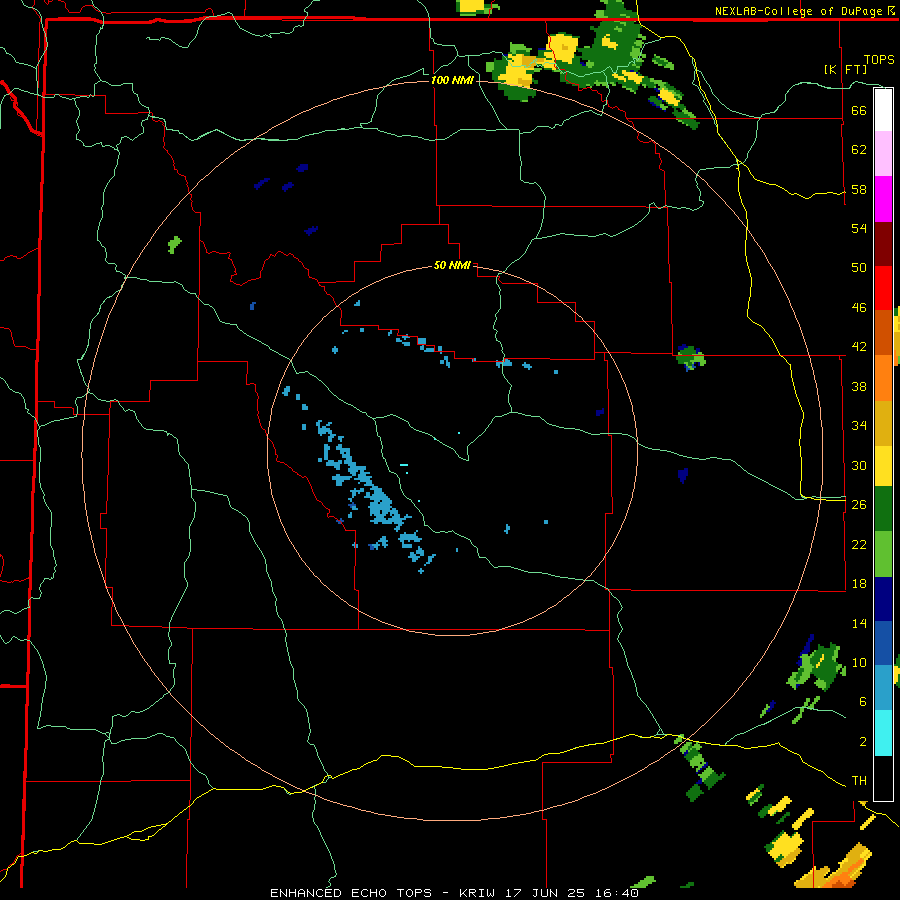Click the 38 legend value
This screenshot has height=900, width=900.
pyautogui.click(x=859, y=386)
